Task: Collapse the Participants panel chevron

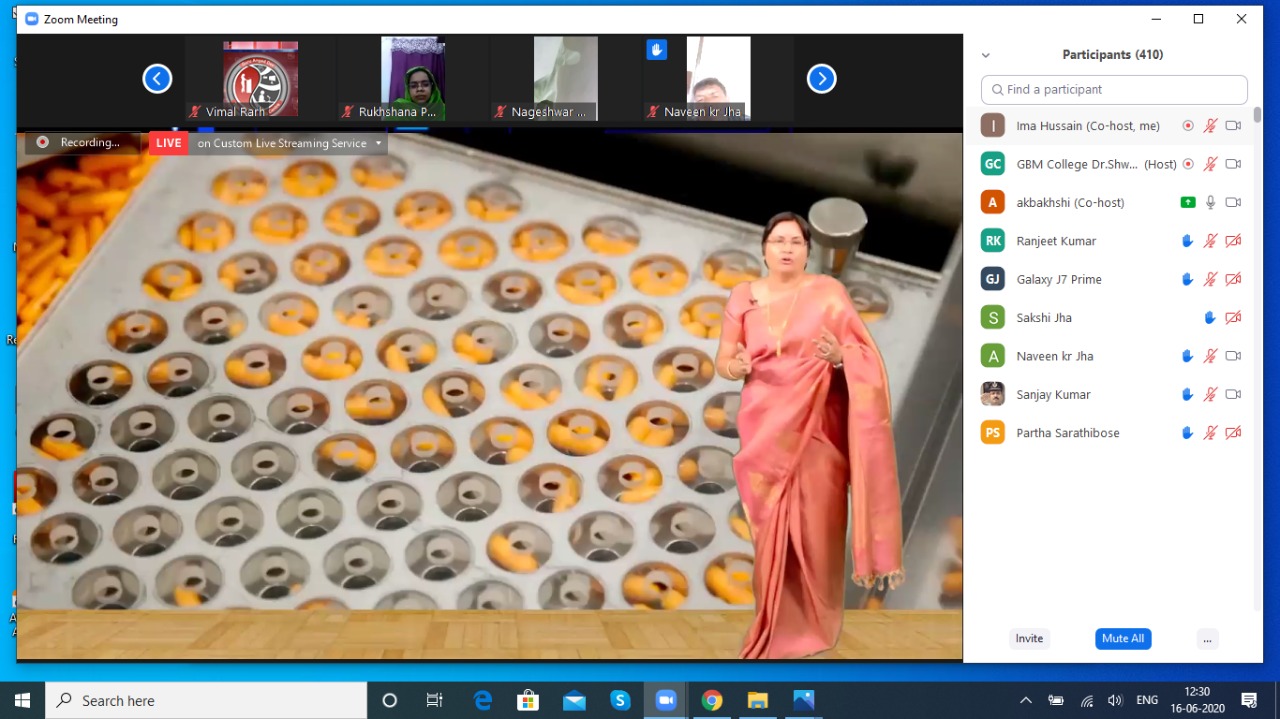Action: point(986,56)
